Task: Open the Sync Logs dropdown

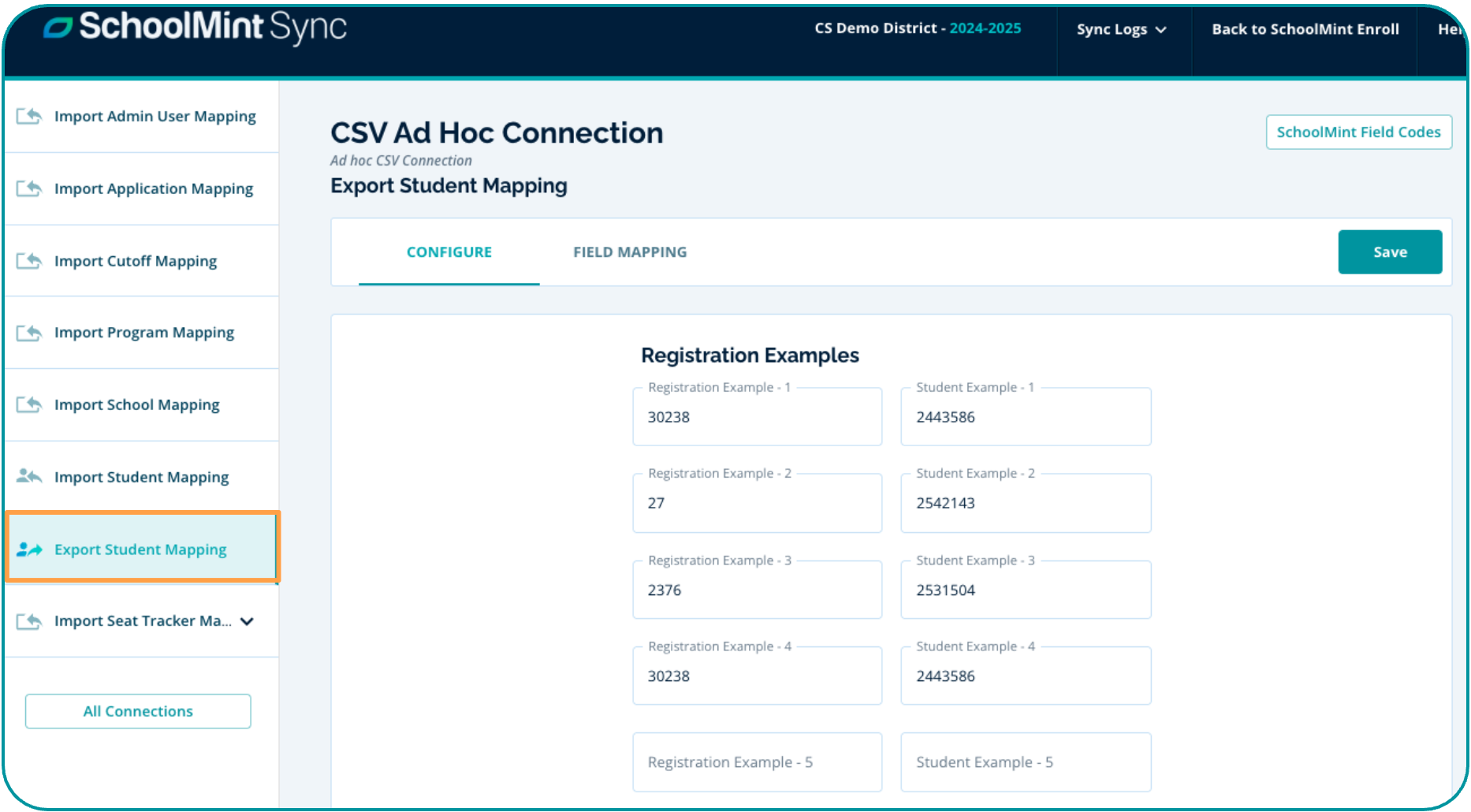Action: 1121,29
